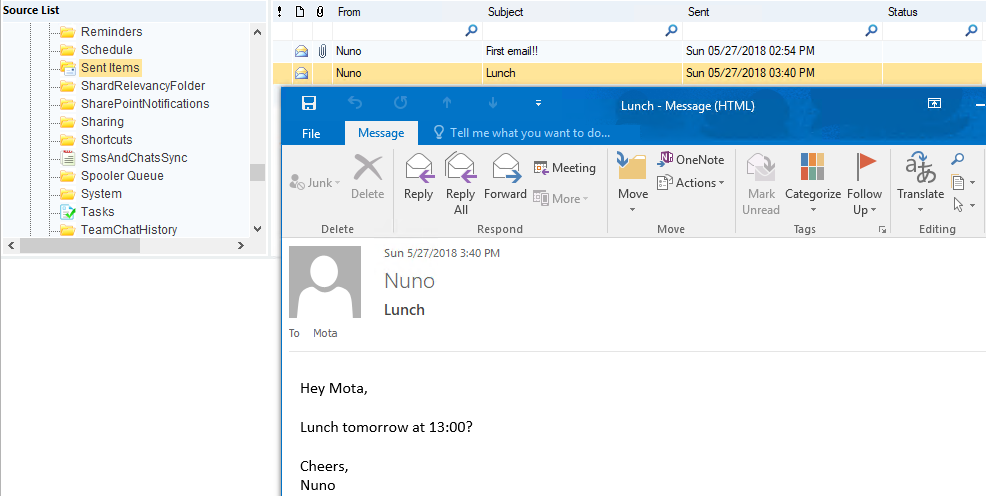Click the Find magnifier in Editing group

958,159
